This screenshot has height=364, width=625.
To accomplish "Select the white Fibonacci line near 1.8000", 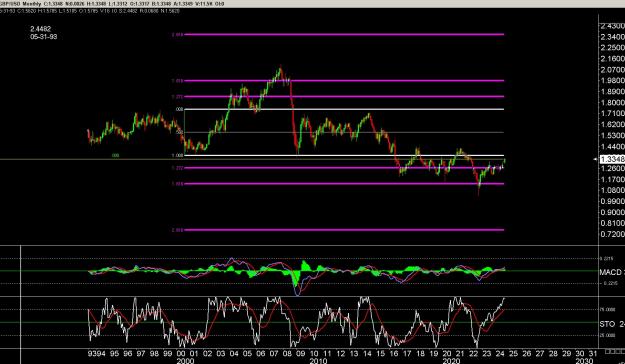I will coord(344,109).
